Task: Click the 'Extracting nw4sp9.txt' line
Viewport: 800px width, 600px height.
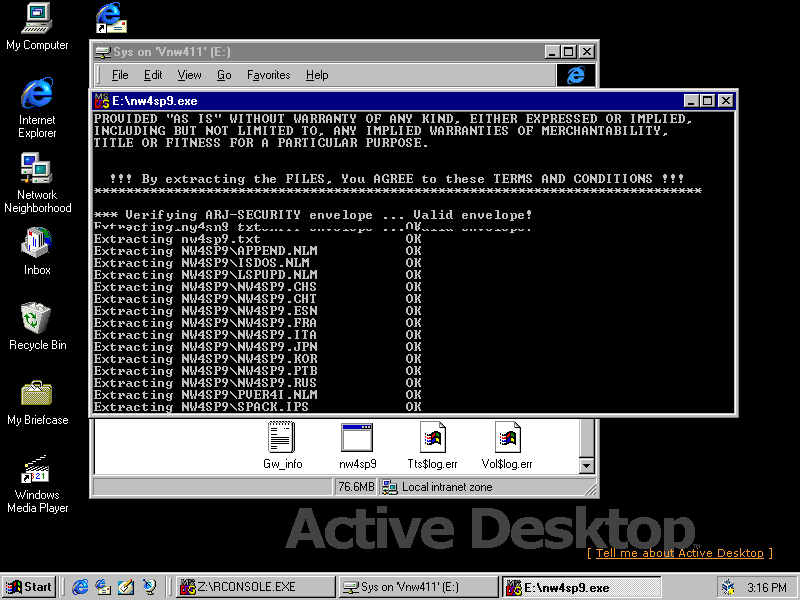Action: point(258,239)
